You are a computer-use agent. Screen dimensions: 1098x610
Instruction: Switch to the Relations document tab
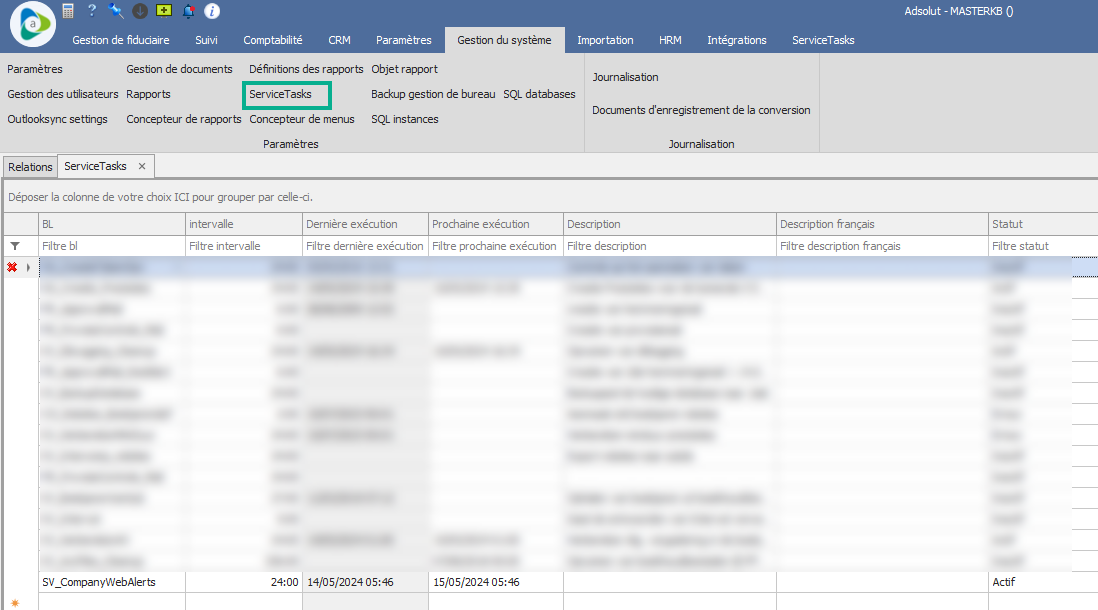click(30, 167)
